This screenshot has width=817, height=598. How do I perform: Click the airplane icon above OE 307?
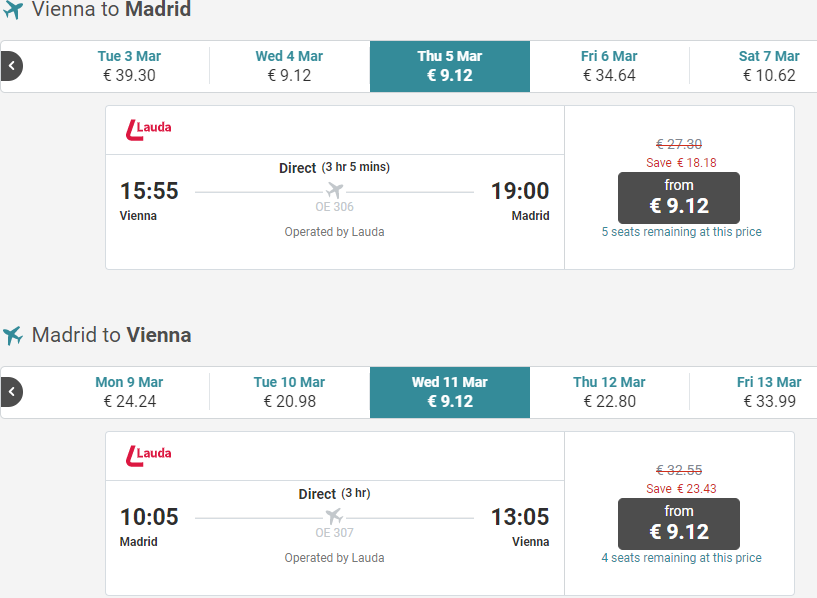click(x=334, y=517)
